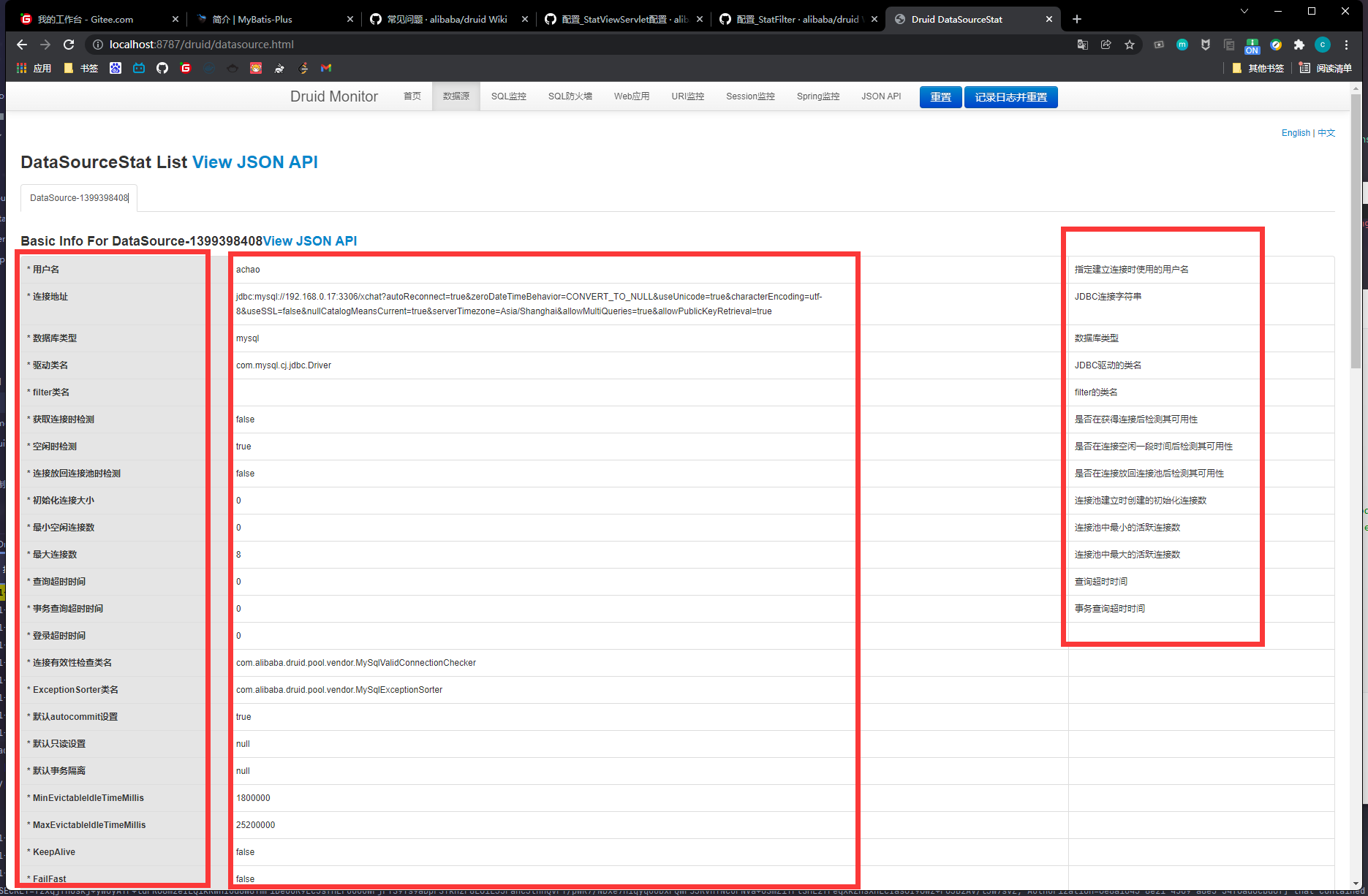
Task: Open the SQL监控 menu item
Action: (x=508, y=96)
